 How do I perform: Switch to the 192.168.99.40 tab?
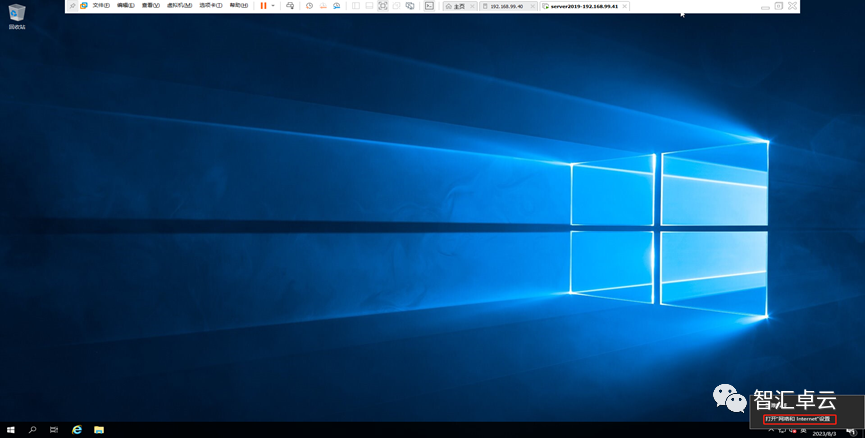point(506,6)
